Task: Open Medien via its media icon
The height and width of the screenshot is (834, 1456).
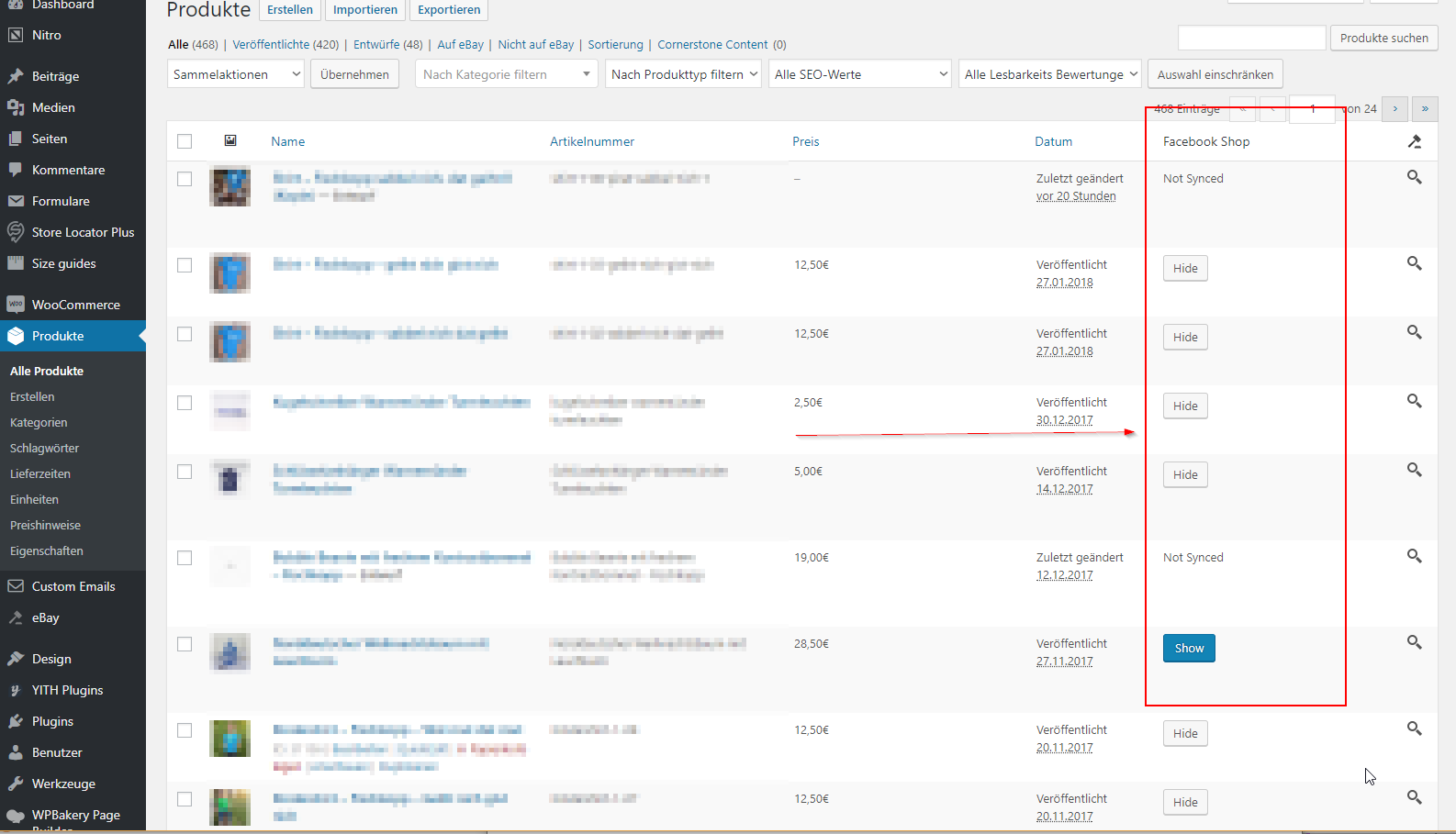Action: pyautogui.click(x=16, y=107)
